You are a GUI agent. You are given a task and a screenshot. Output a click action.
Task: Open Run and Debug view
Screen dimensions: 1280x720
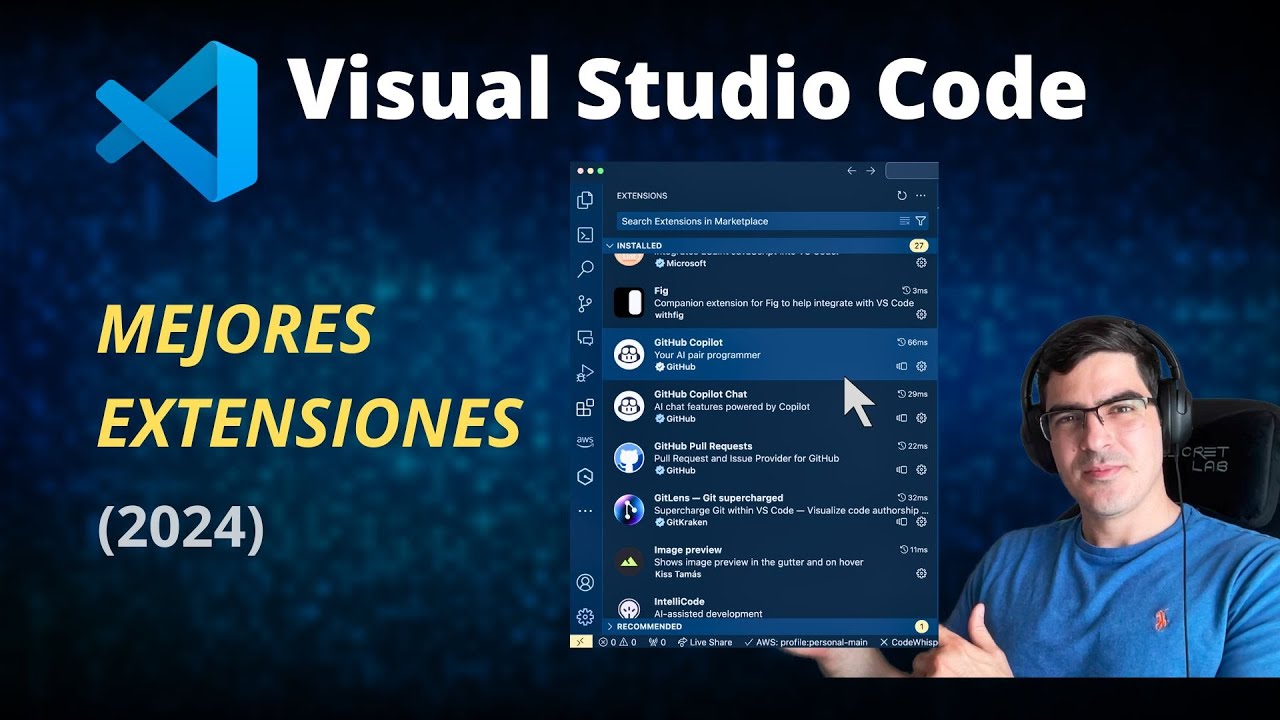pyautogui.click(x=585, y=373)
